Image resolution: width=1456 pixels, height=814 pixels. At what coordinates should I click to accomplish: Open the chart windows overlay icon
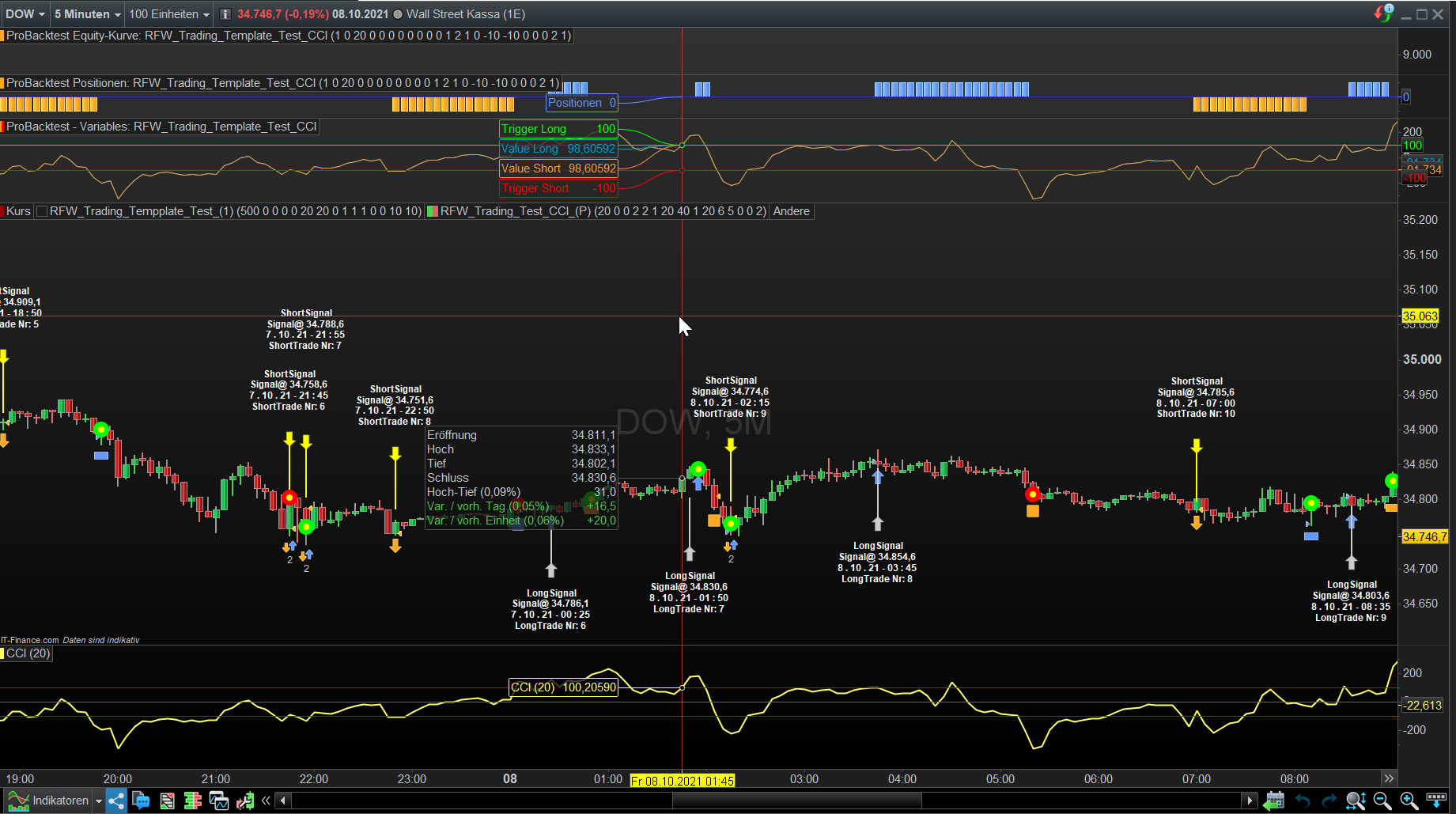(219, 801)
